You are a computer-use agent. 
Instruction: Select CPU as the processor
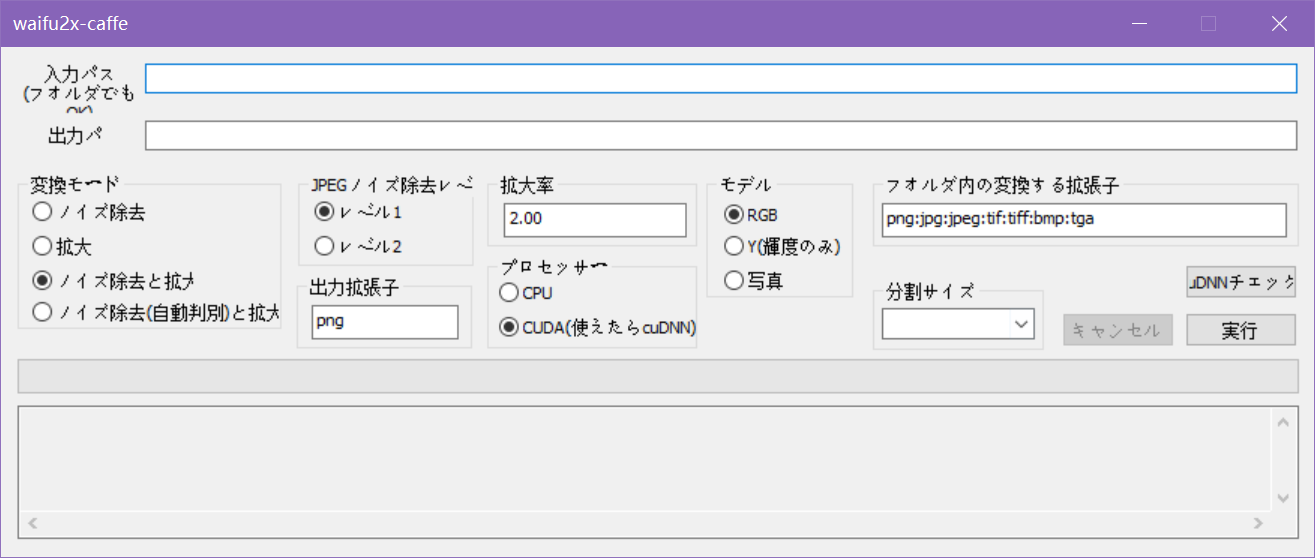pyautogui.click(x=526, y=293)
